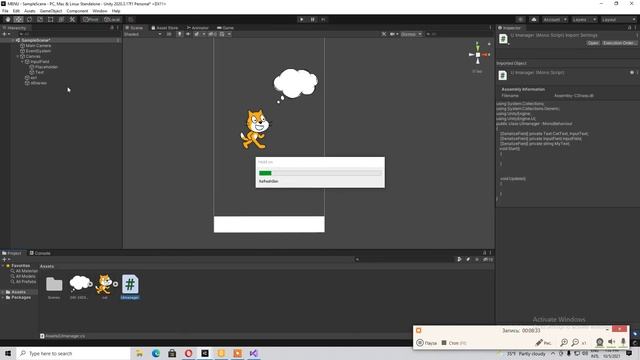The image size is (640, 360).
Task: Open the custom editor tools icon
Action: click(72, 19)
